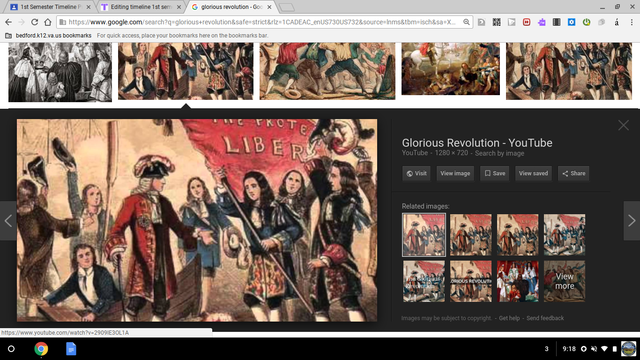Click the muted volume icon in system tray

tap(594, 349)
